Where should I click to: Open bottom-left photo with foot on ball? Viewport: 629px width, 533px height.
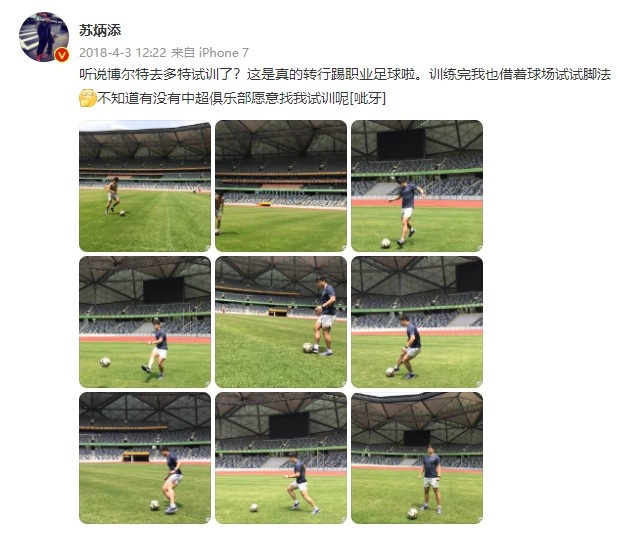[145, 458]
